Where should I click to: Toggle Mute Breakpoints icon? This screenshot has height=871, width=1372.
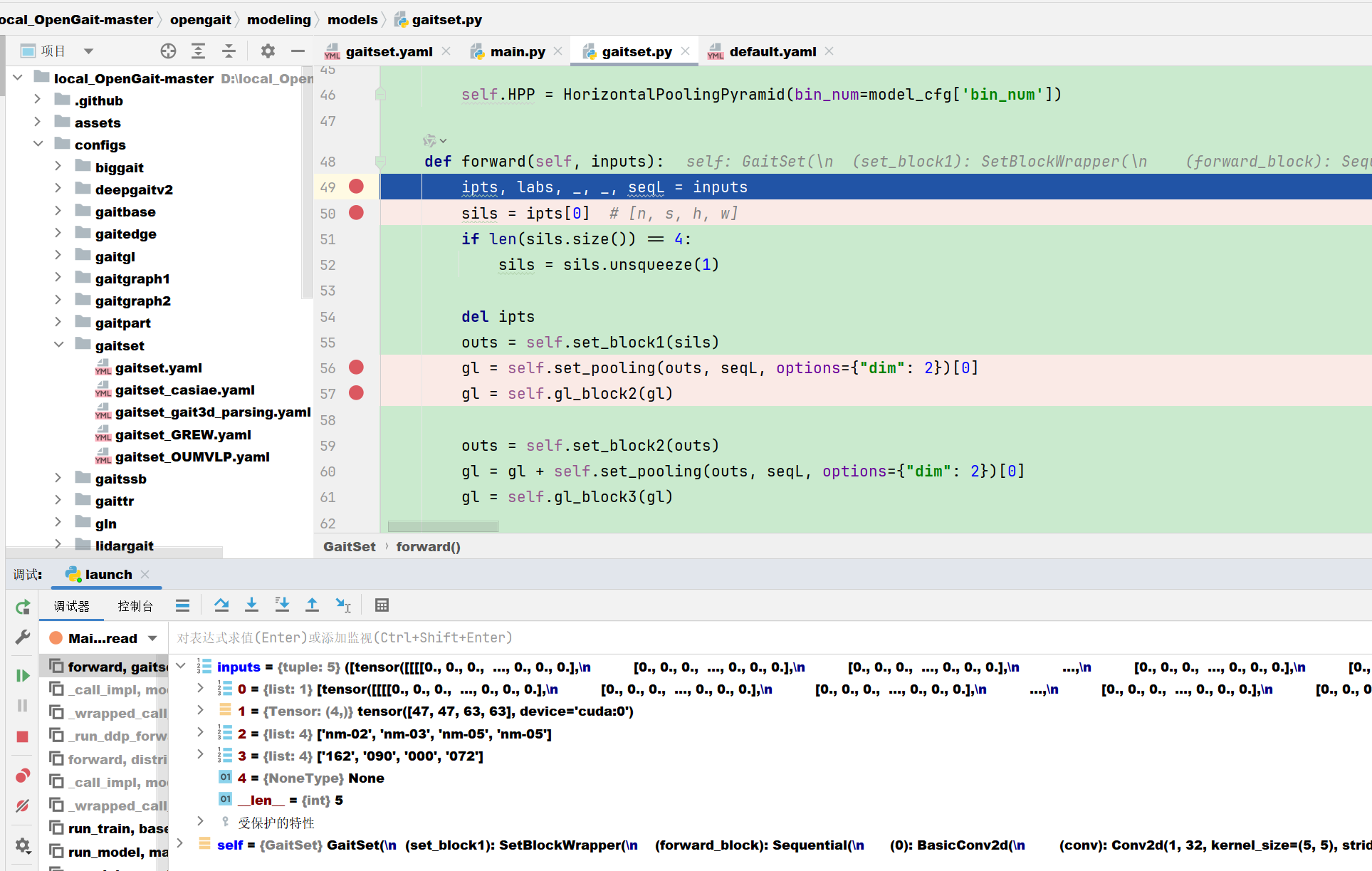(x=22, y=805)
